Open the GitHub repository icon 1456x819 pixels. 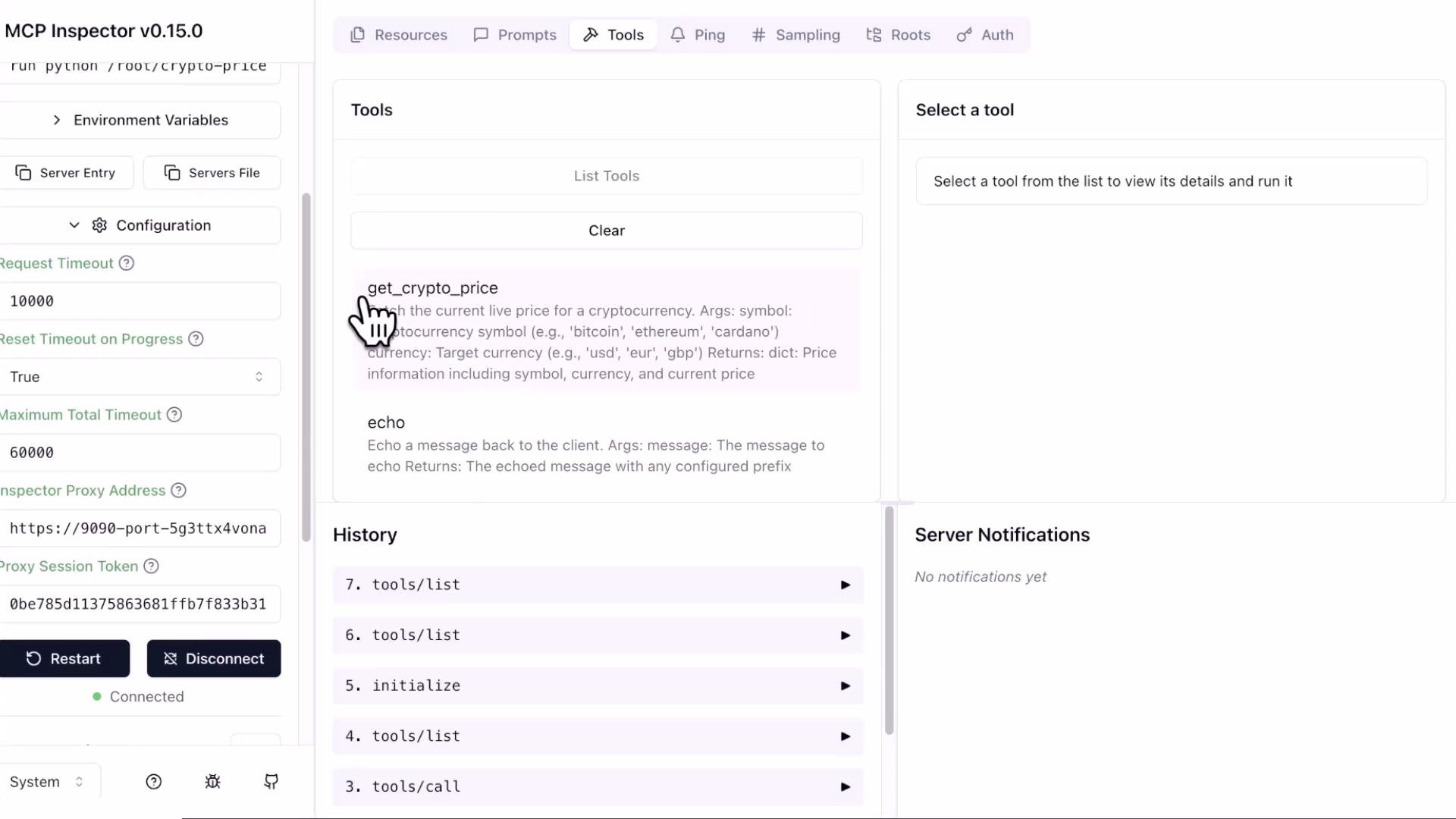[x=271, y=782]
